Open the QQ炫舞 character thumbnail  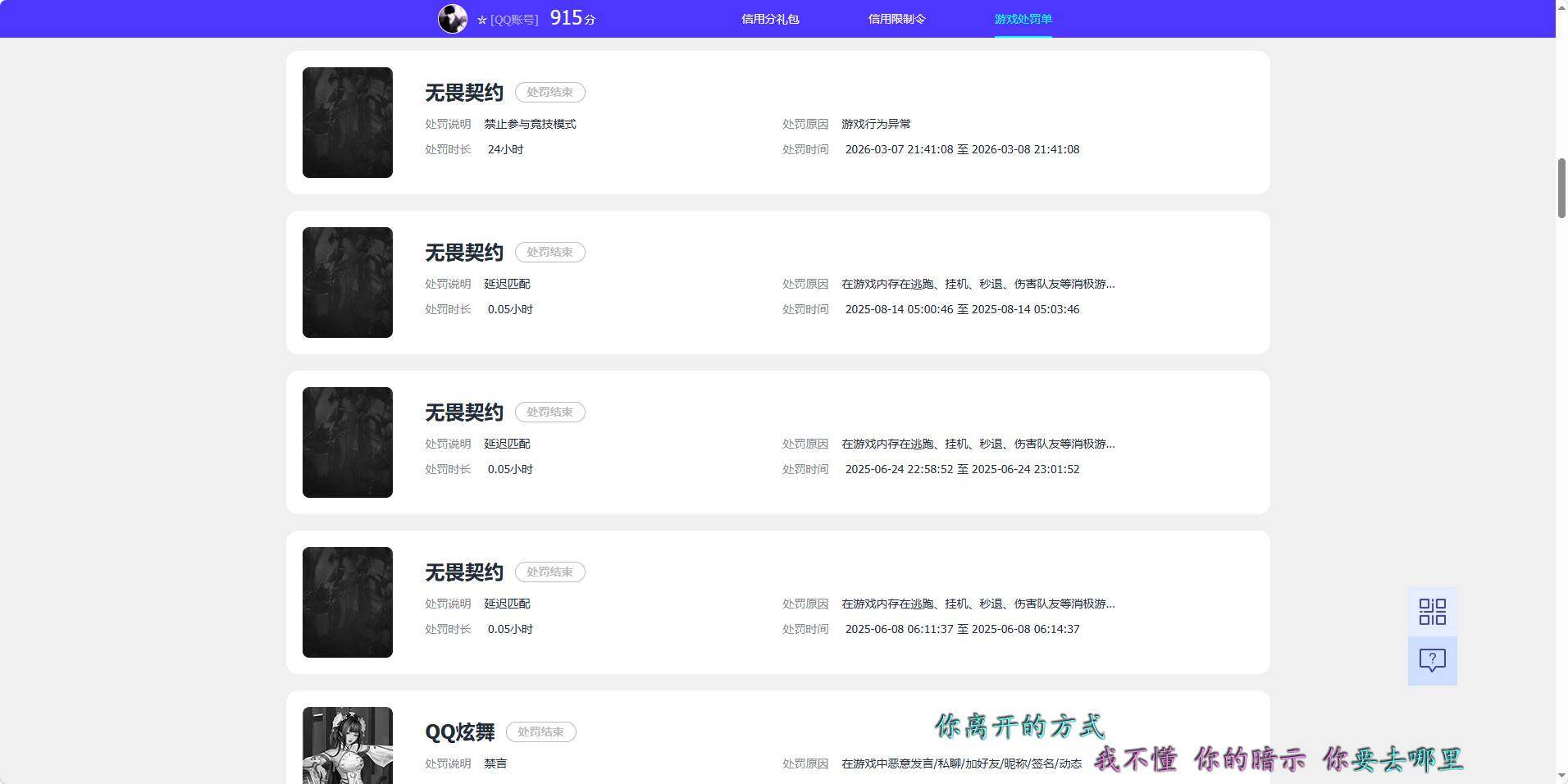click(348, 745)
